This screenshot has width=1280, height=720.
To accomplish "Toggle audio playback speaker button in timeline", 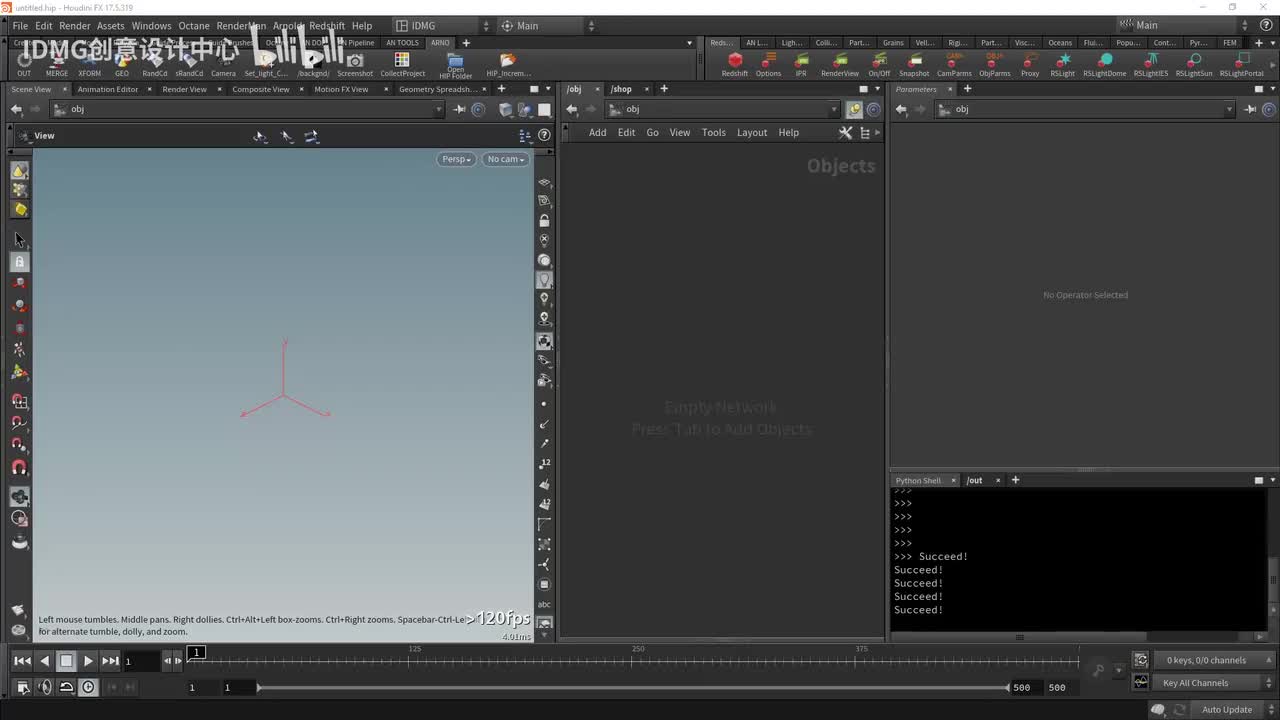I will coord(44,687).
